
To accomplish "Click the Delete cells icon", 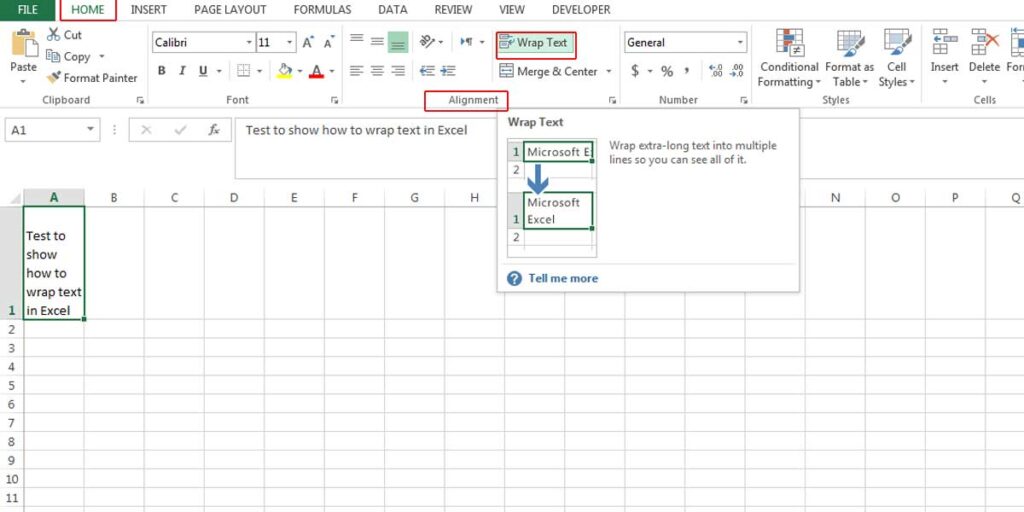I will click(x=984, y=41).
